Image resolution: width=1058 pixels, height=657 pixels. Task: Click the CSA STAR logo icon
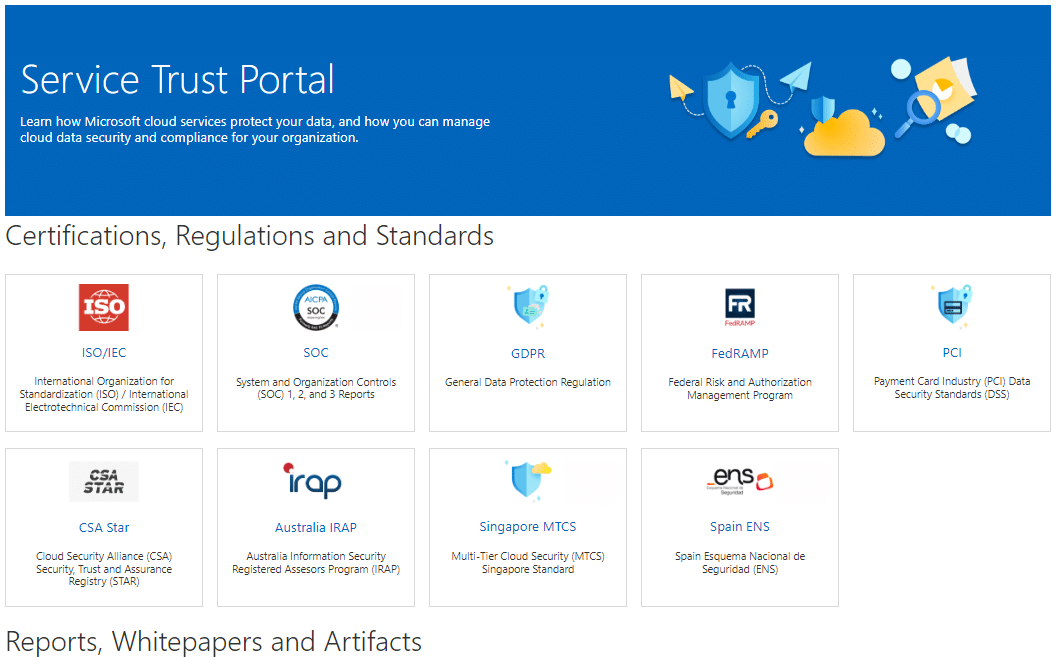[x=104, y=481]
